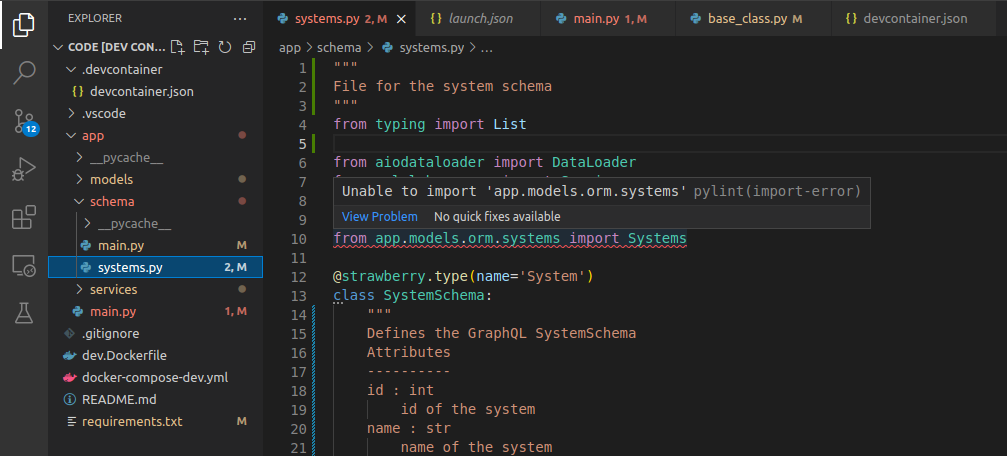Click the Explorer more actions ellipsis

(x=240, y=19)
